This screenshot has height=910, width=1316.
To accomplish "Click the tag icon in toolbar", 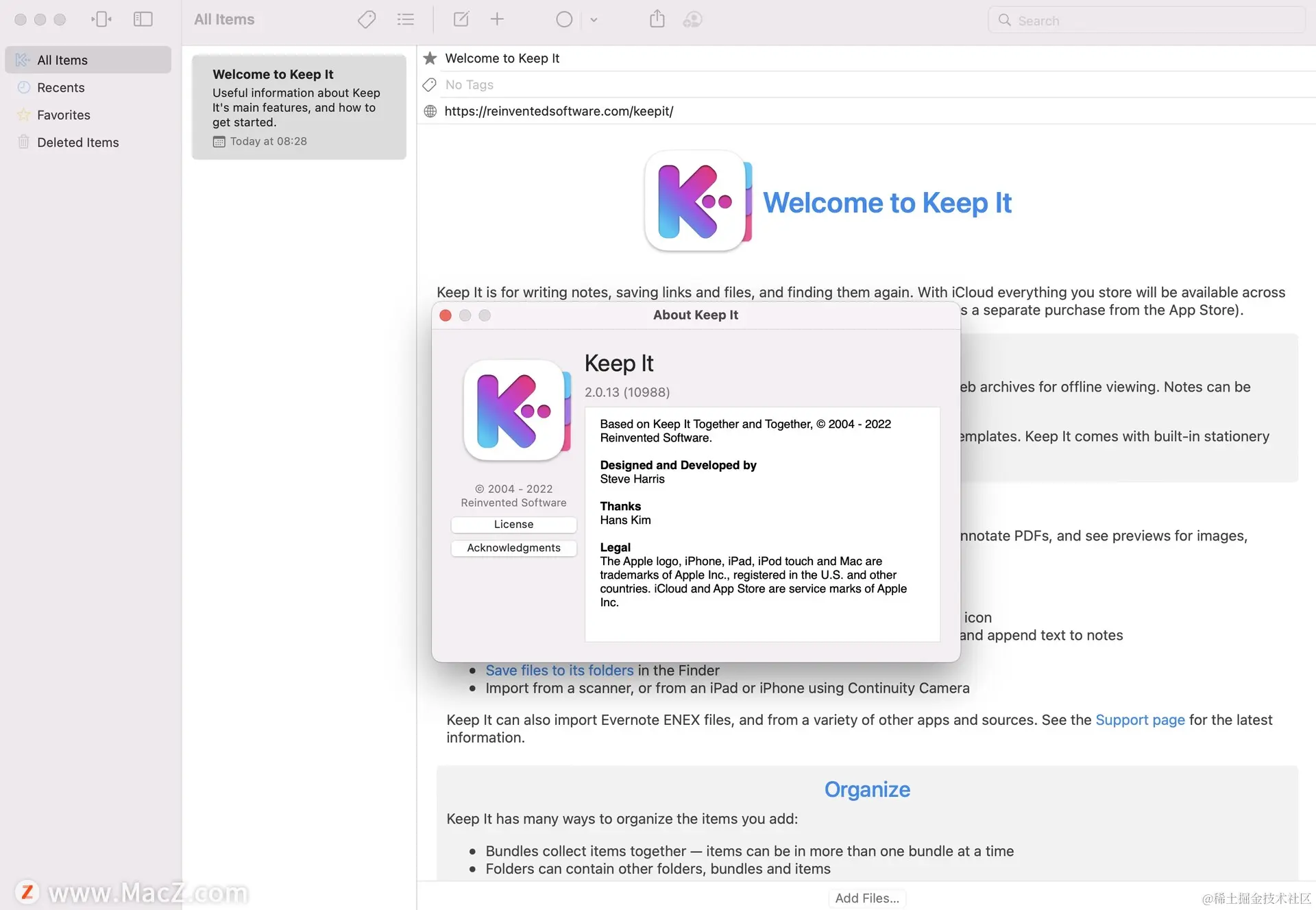I will 367,19.
